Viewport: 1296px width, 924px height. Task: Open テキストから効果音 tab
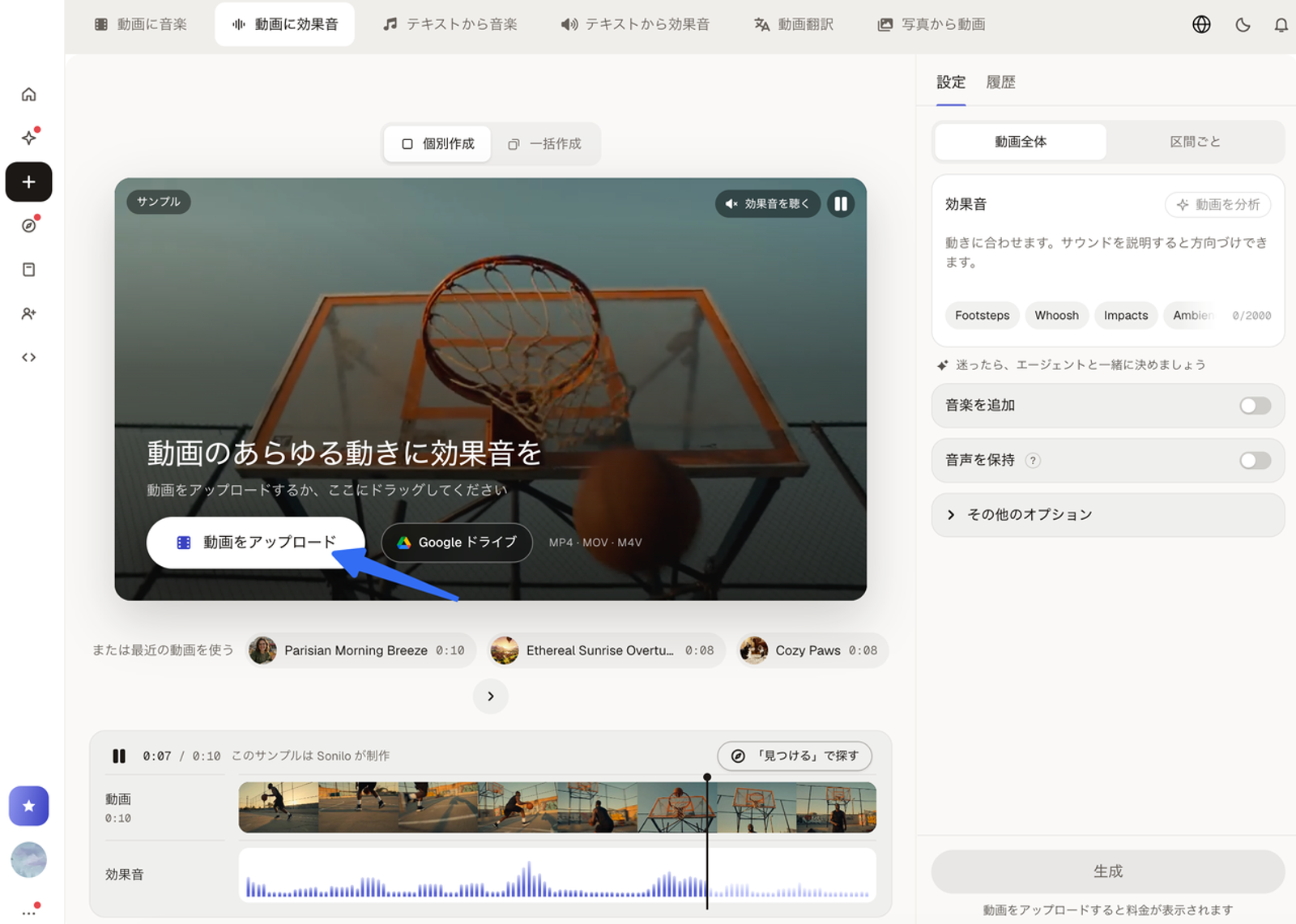(635, 24)
